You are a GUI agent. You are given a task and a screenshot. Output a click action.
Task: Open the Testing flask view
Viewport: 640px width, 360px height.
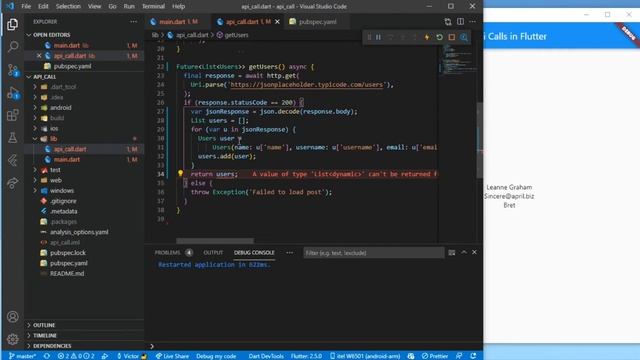13,138
